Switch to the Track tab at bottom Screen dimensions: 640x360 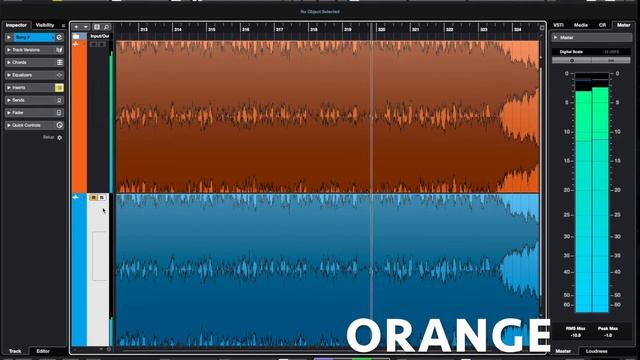click(15, 351)
